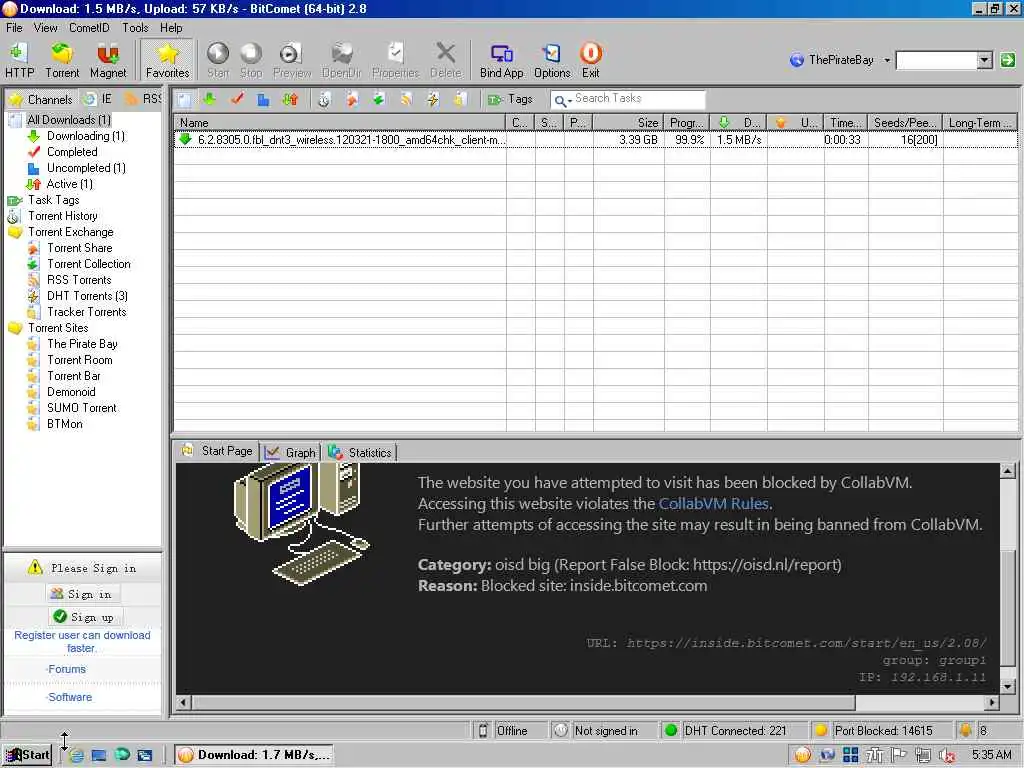Image resolution: width=1024 pixels, height=768 pixels.
Task: Select All Downloads in sidebar
Action: point(69,120)
